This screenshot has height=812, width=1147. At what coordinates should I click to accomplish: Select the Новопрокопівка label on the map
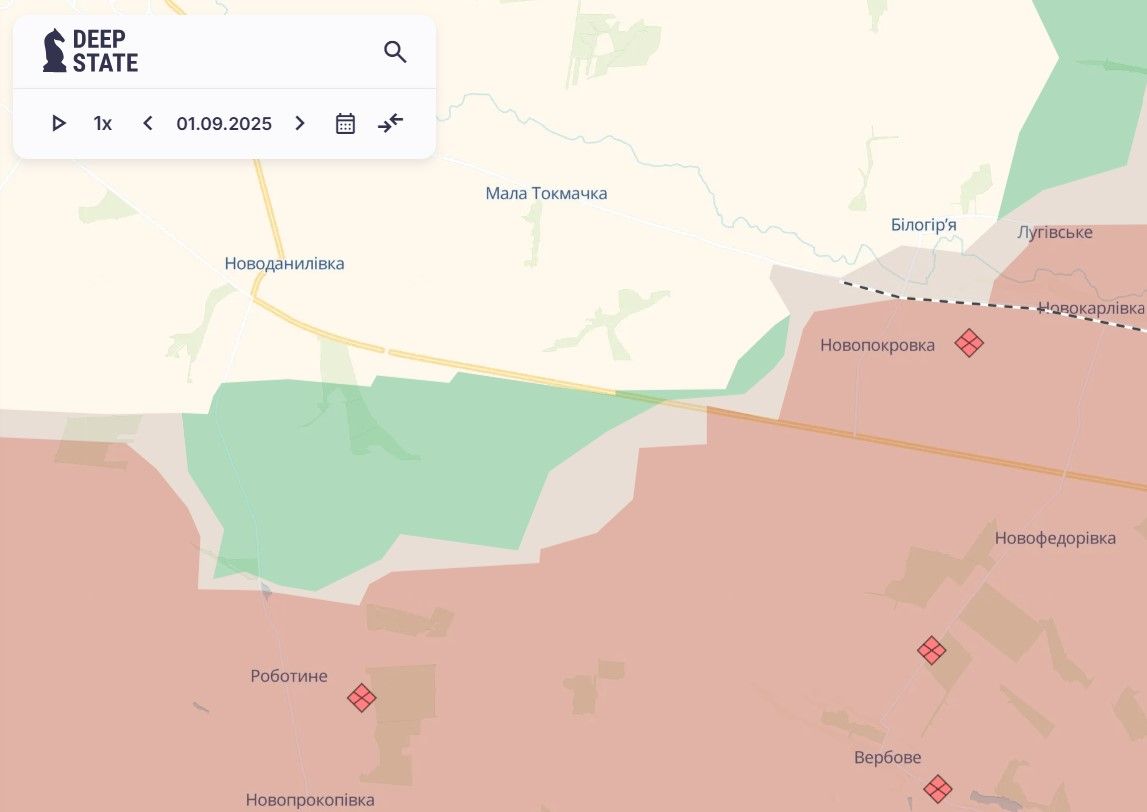pyautogui.click(x=310, y=800)
